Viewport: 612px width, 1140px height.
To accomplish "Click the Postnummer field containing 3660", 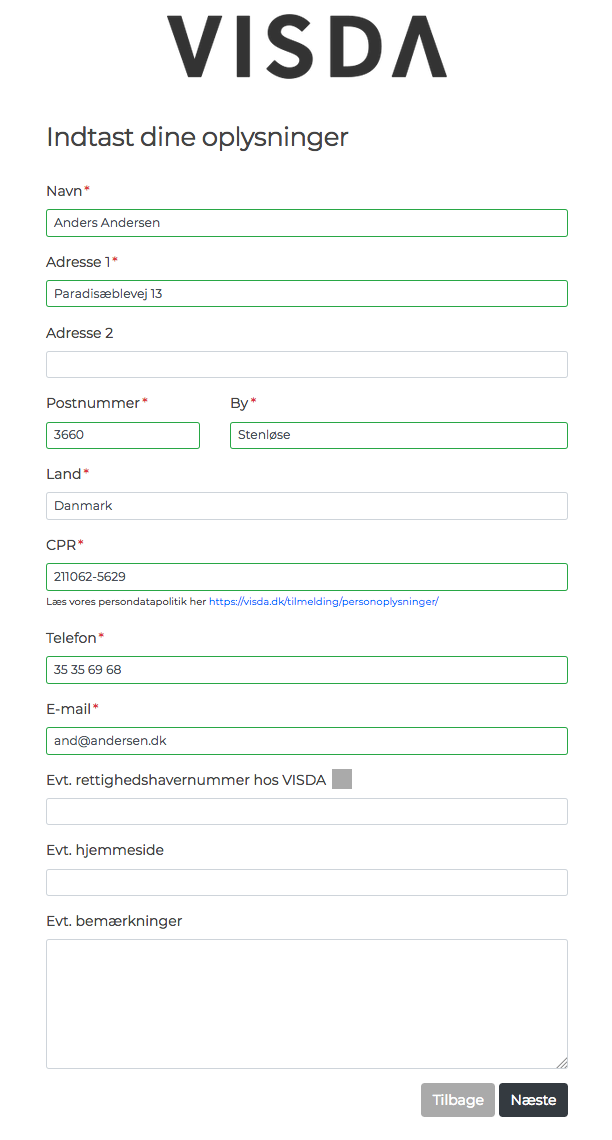I will pyautogui.click(x=123, y=435).
